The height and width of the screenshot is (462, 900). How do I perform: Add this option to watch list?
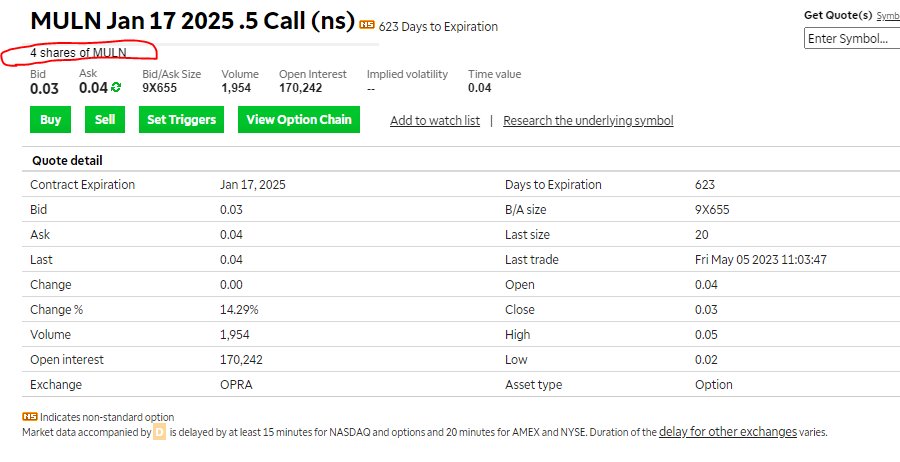click(435, 121)
